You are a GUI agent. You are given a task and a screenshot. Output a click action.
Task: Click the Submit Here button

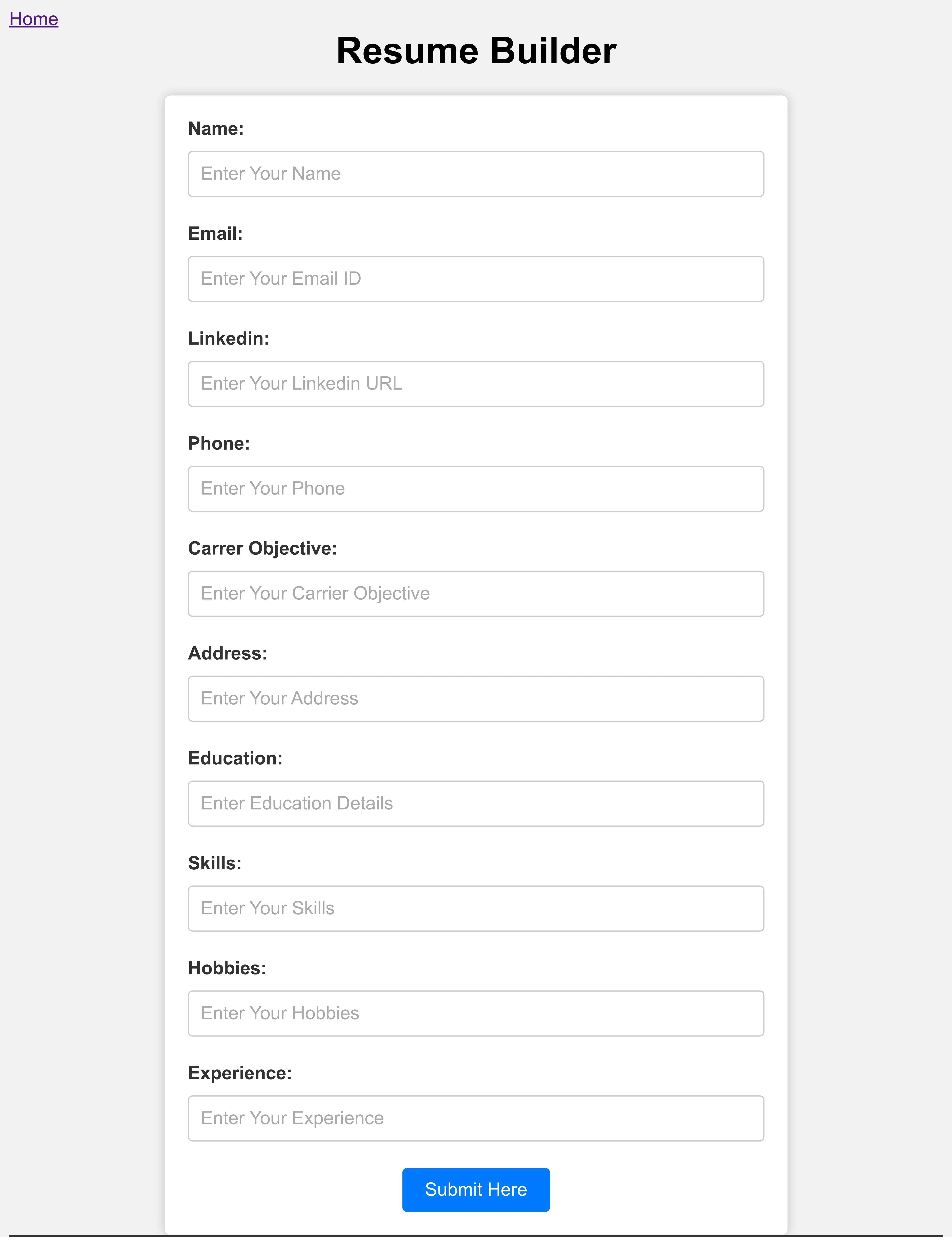pyautogui.click(x=476, y=1189)
